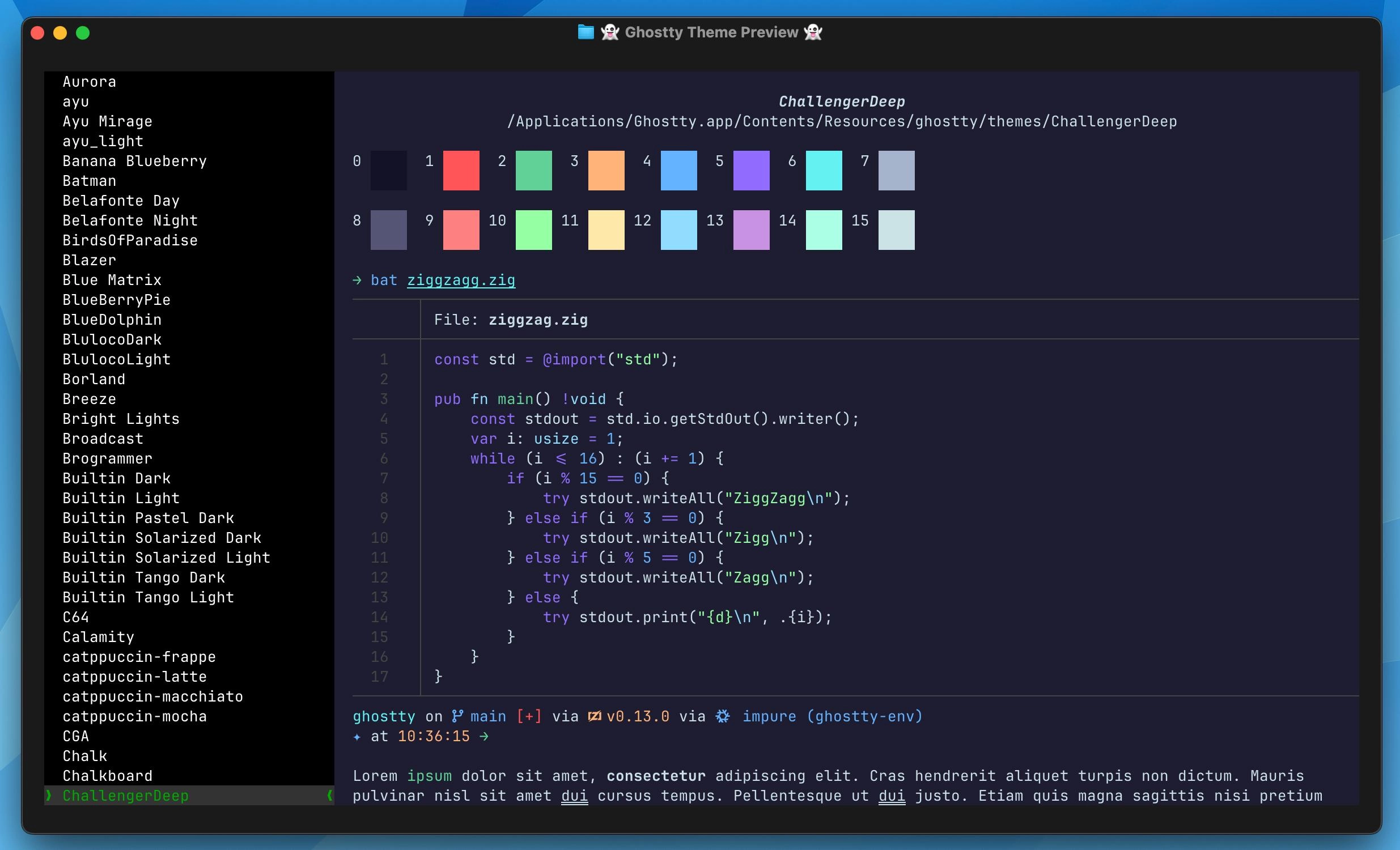
Task: Select color swatch 5 purple
Action: [752, 171]
